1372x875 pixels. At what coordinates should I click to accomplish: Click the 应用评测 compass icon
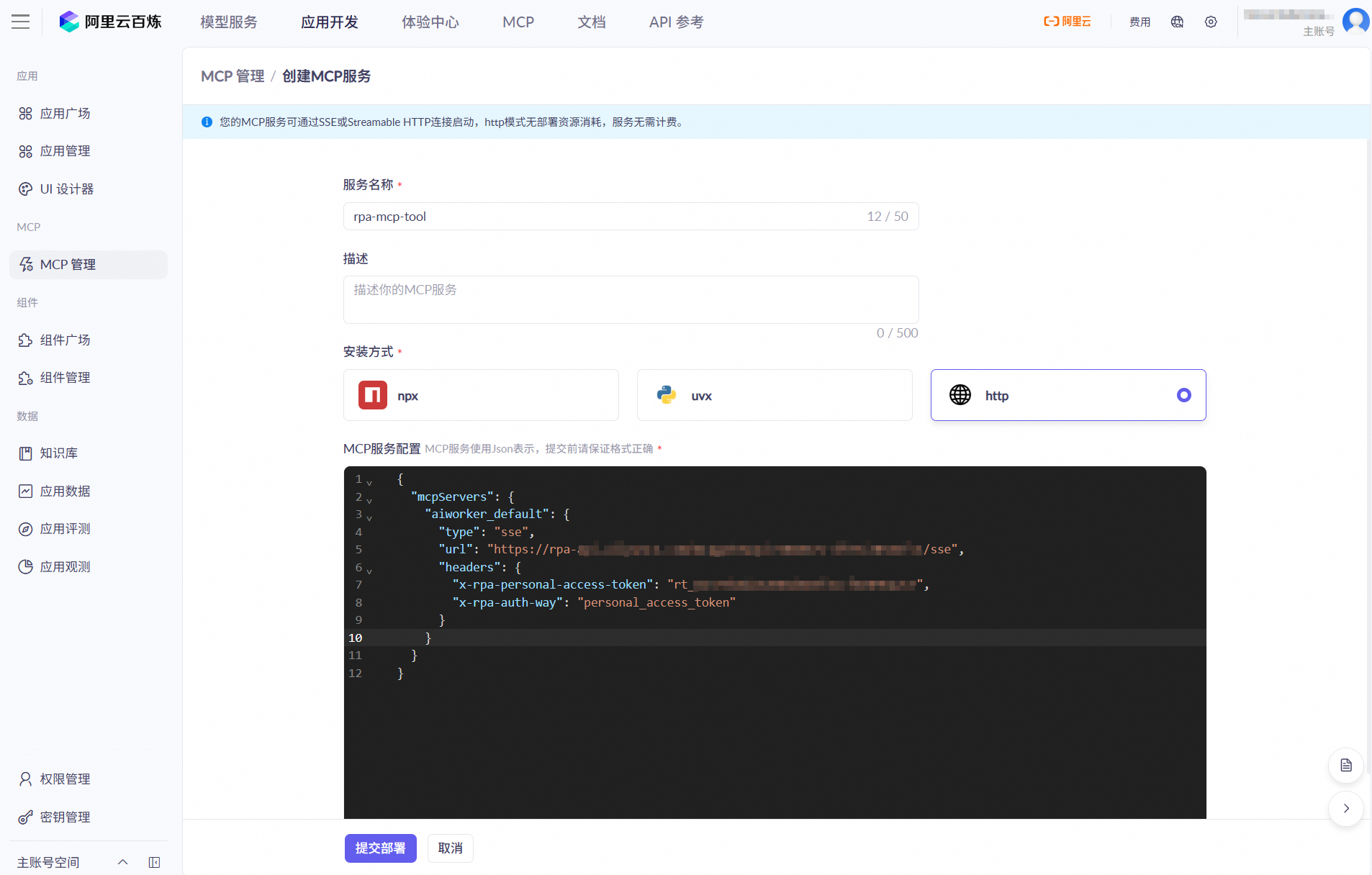click(x=26, y=529)
